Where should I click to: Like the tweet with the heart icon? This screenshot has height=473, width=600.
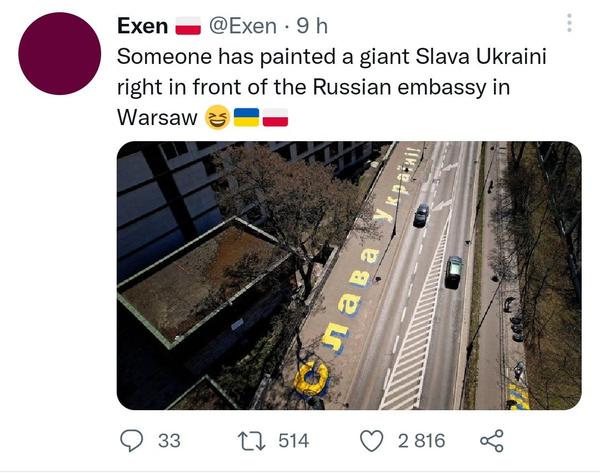[x=371, y=440]
